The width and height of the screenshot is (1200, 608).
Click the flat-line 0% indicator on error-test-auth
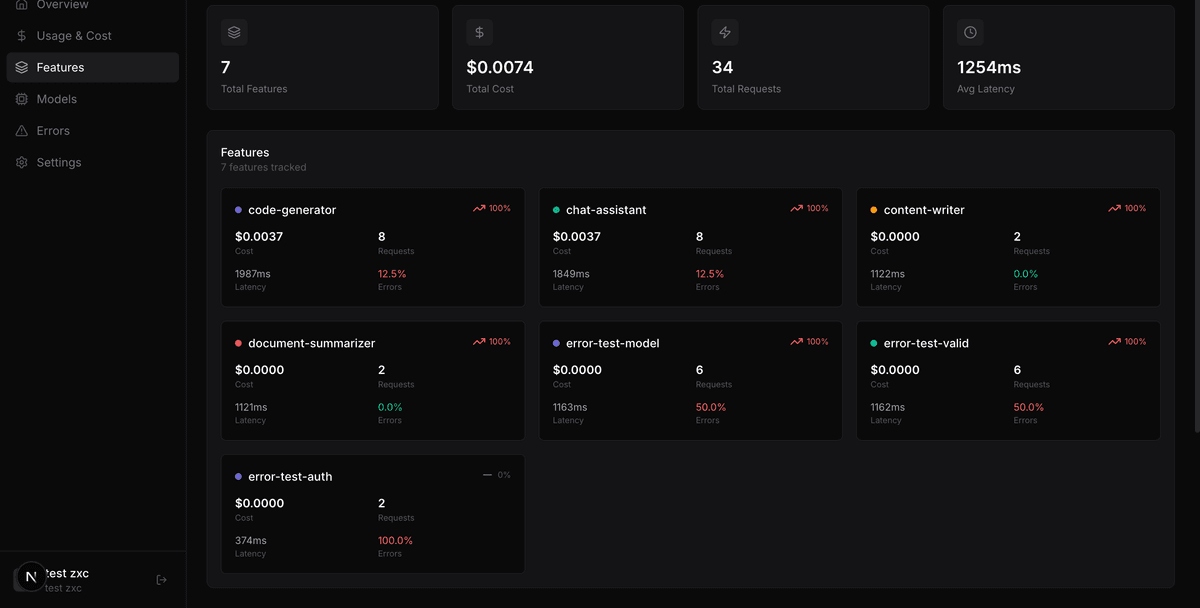click(x=497, y=475)
